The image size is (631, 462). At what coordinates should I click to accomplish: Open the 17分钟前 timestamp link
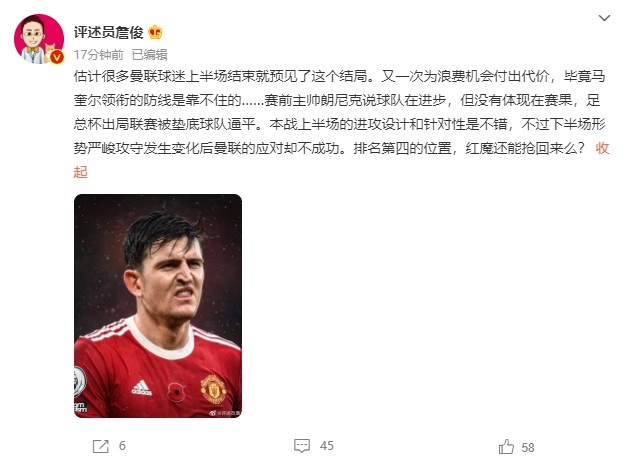(x=99, y=54)
